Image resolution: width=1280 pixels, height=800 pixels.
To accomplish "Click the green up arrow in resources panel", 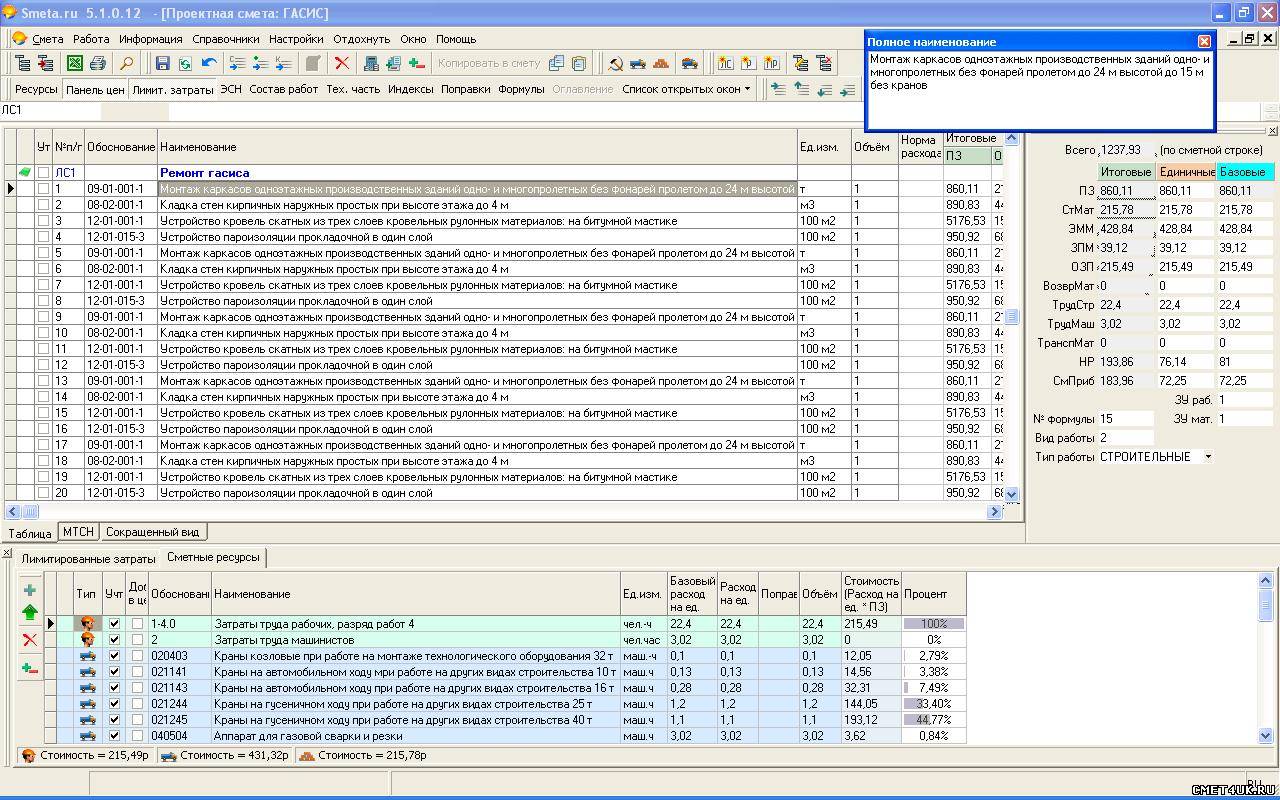I will point(29,613).
